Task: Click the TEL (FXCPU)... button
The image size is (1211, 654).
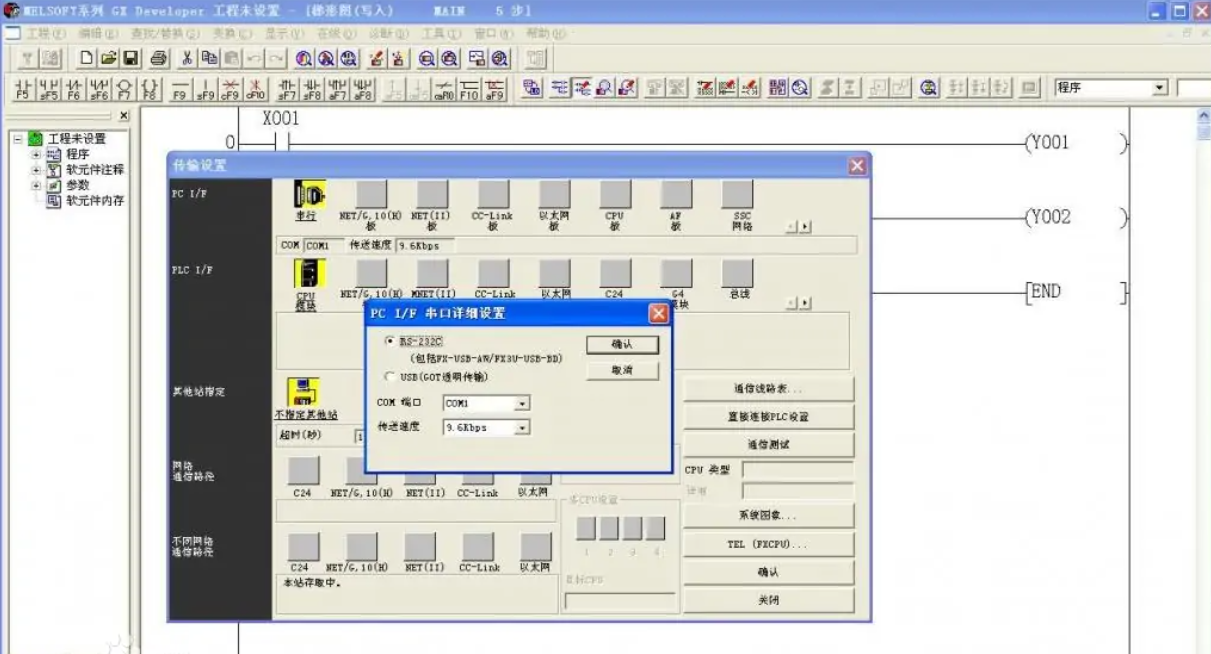Action: tap(769, 544)
